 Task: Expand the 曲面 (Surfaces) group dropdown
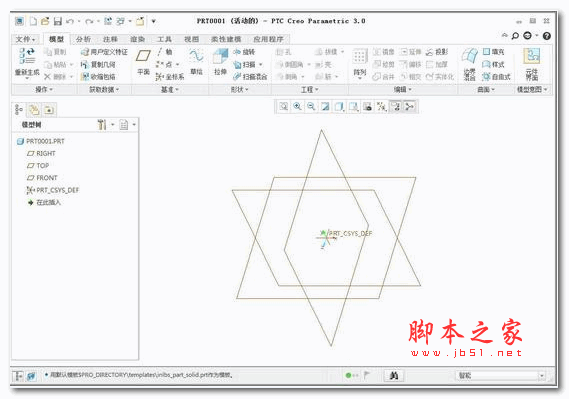coord(486,89)
